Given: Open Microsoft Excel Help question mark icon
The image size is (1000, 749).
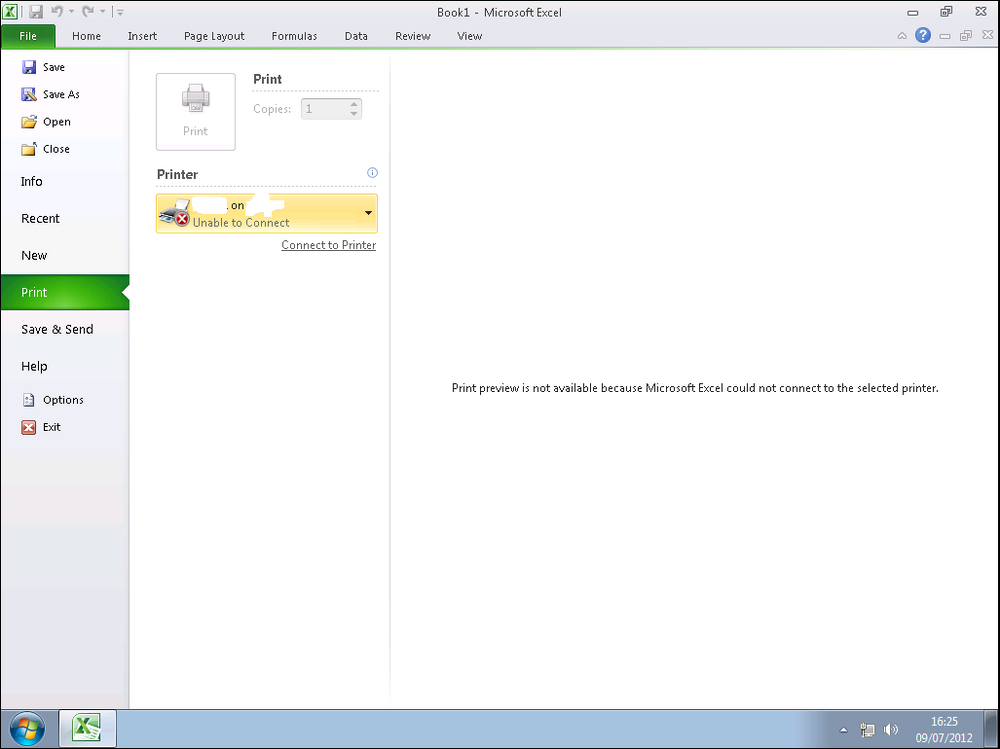Looking at the screenshot, I should coord(923,36).
